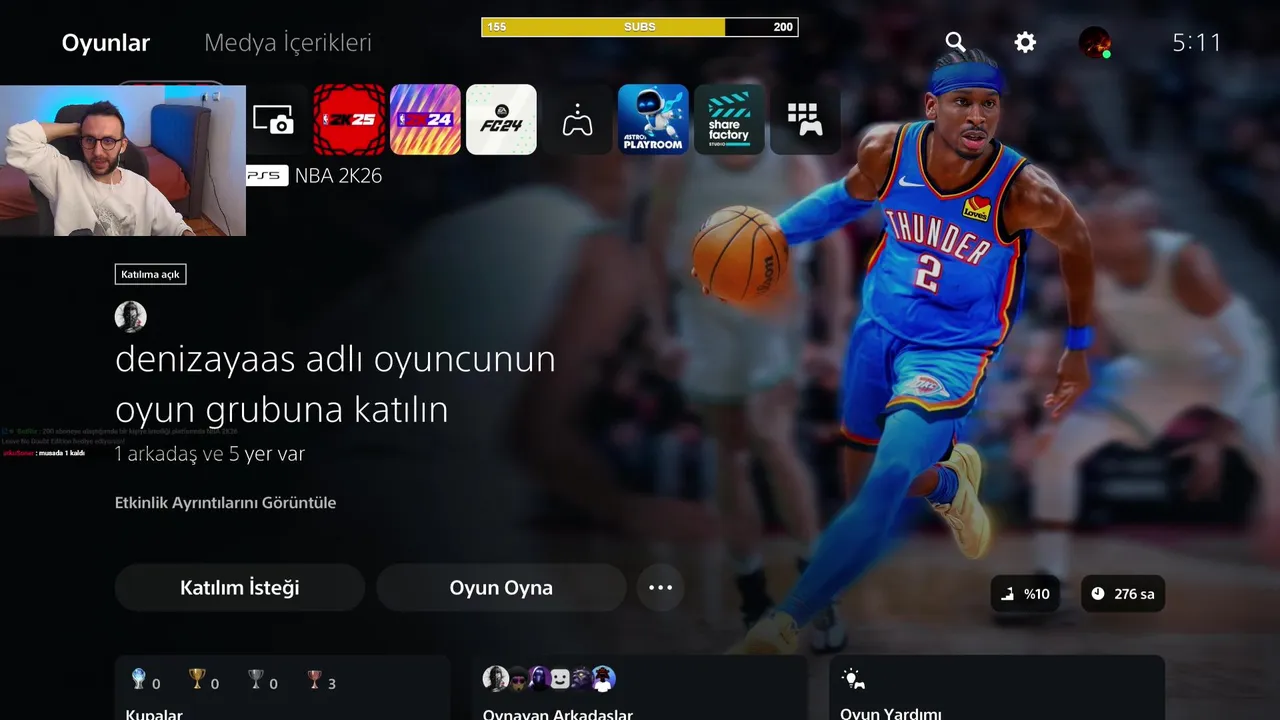Image resolution: width=1280 pixels, height=720 pixels.
Task: Click the 5:11 clock
Action: [x=1197, y=42]
